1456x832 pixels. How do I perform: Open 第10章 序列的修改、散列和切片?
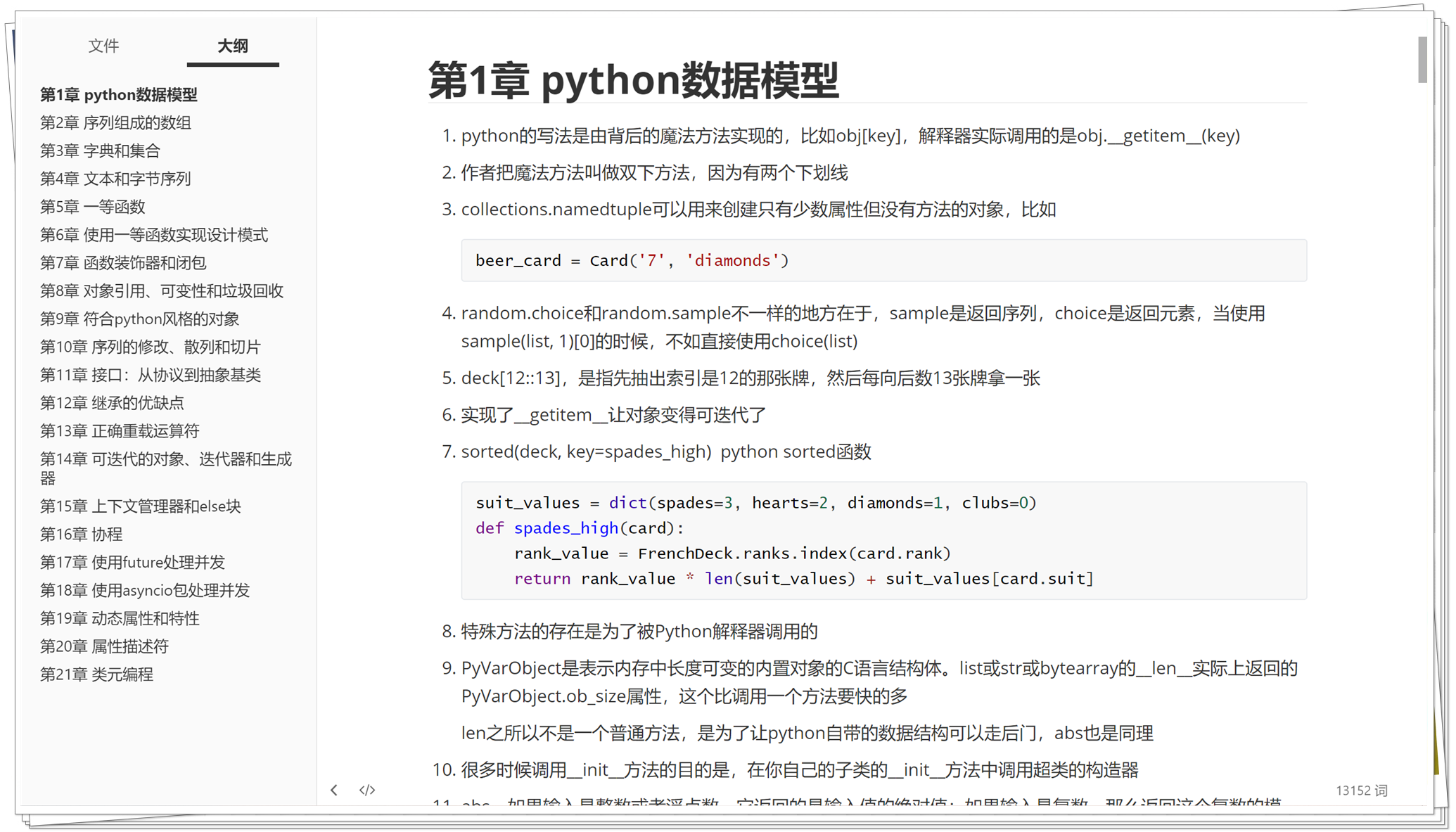point(150,347)
